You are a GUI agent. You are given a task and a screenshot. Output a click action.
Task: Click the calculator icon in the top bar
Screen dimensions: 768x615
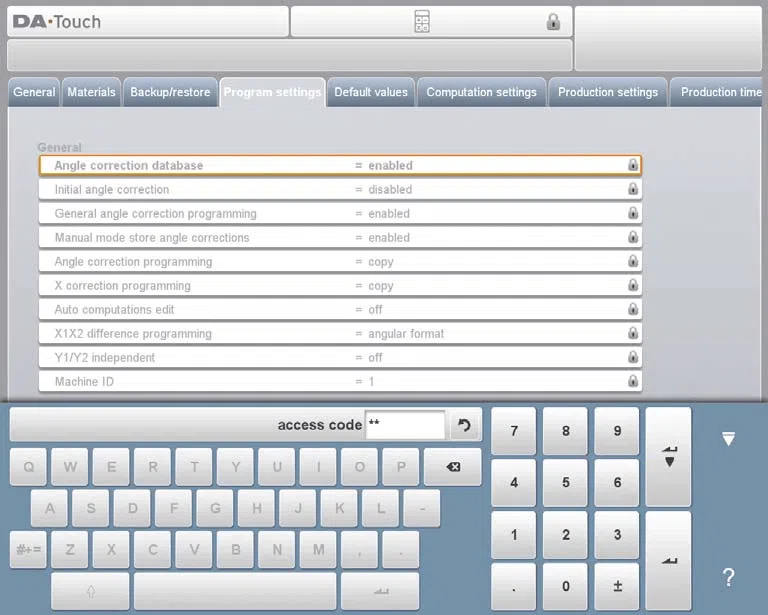point(422,22)
